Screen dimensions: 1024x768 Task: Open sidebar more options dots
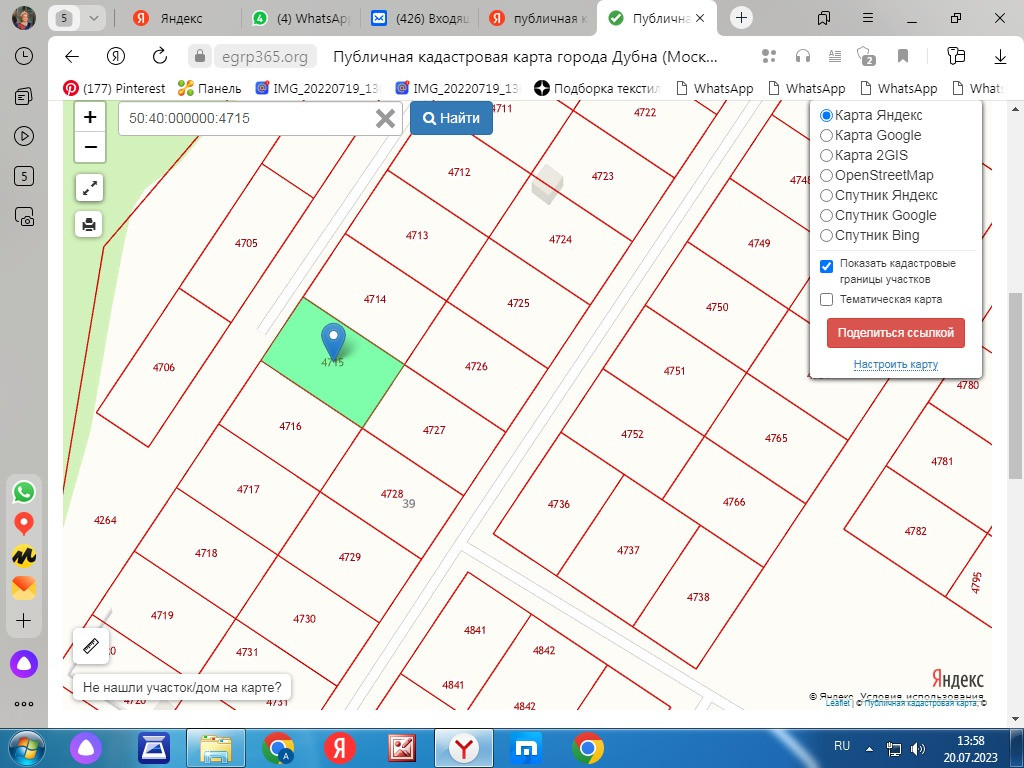tap(24, 704)
